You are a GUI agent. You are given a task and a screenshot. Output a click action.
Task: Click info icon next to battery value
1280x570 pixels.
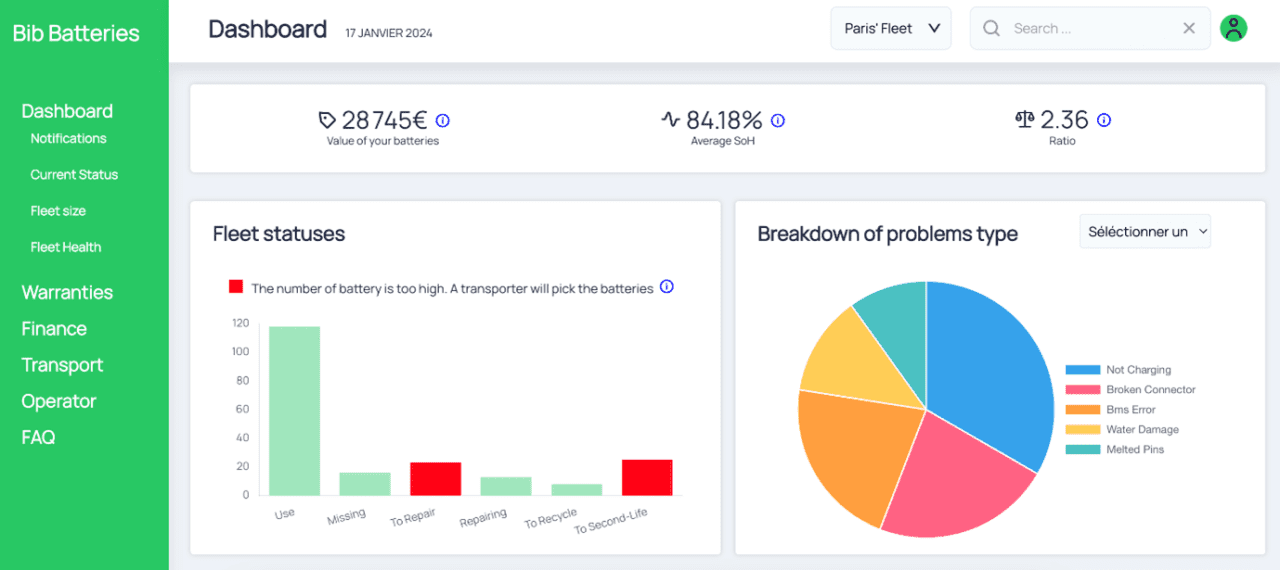click(x=443, y=121)
